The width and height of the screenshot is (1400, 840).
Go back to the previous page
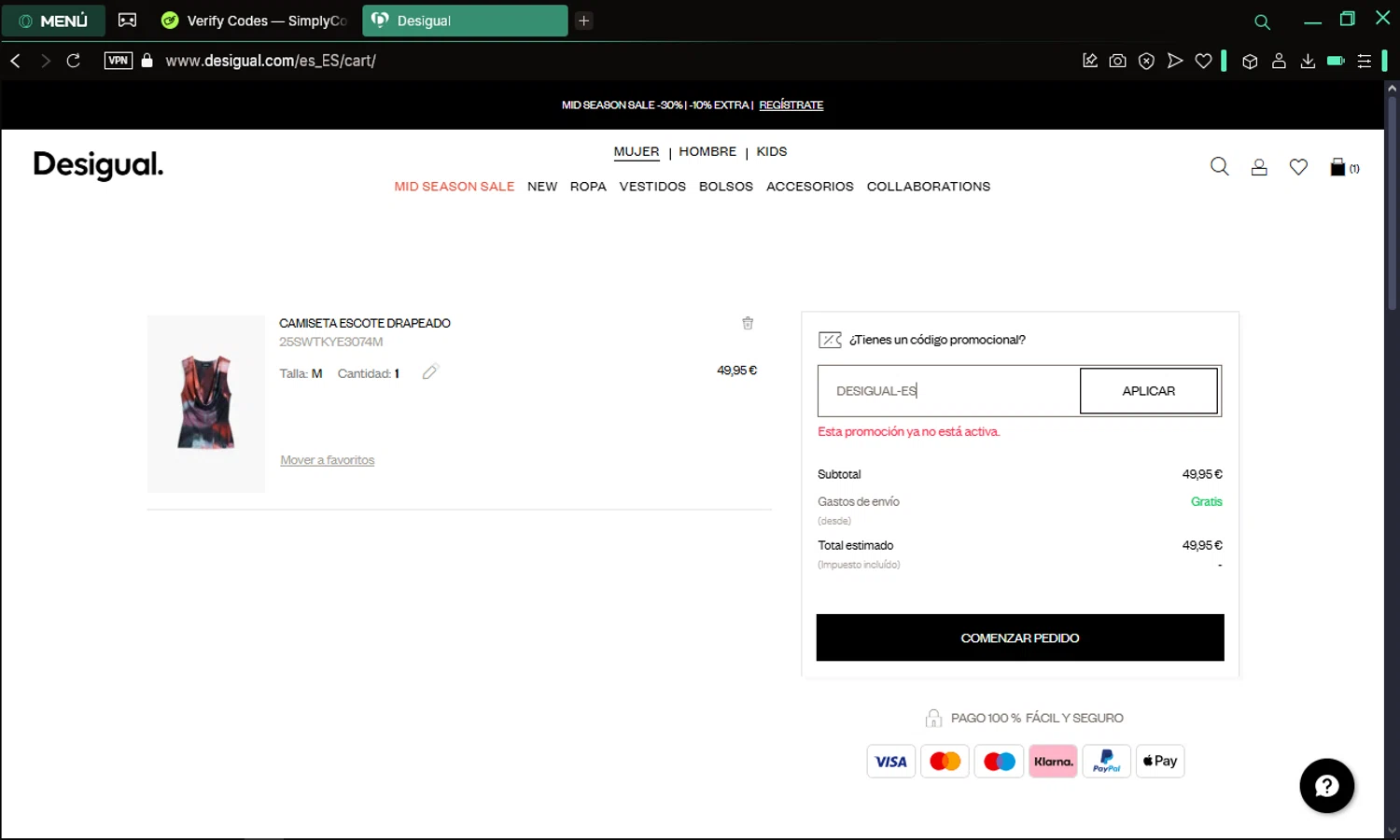tap(16, 61)
